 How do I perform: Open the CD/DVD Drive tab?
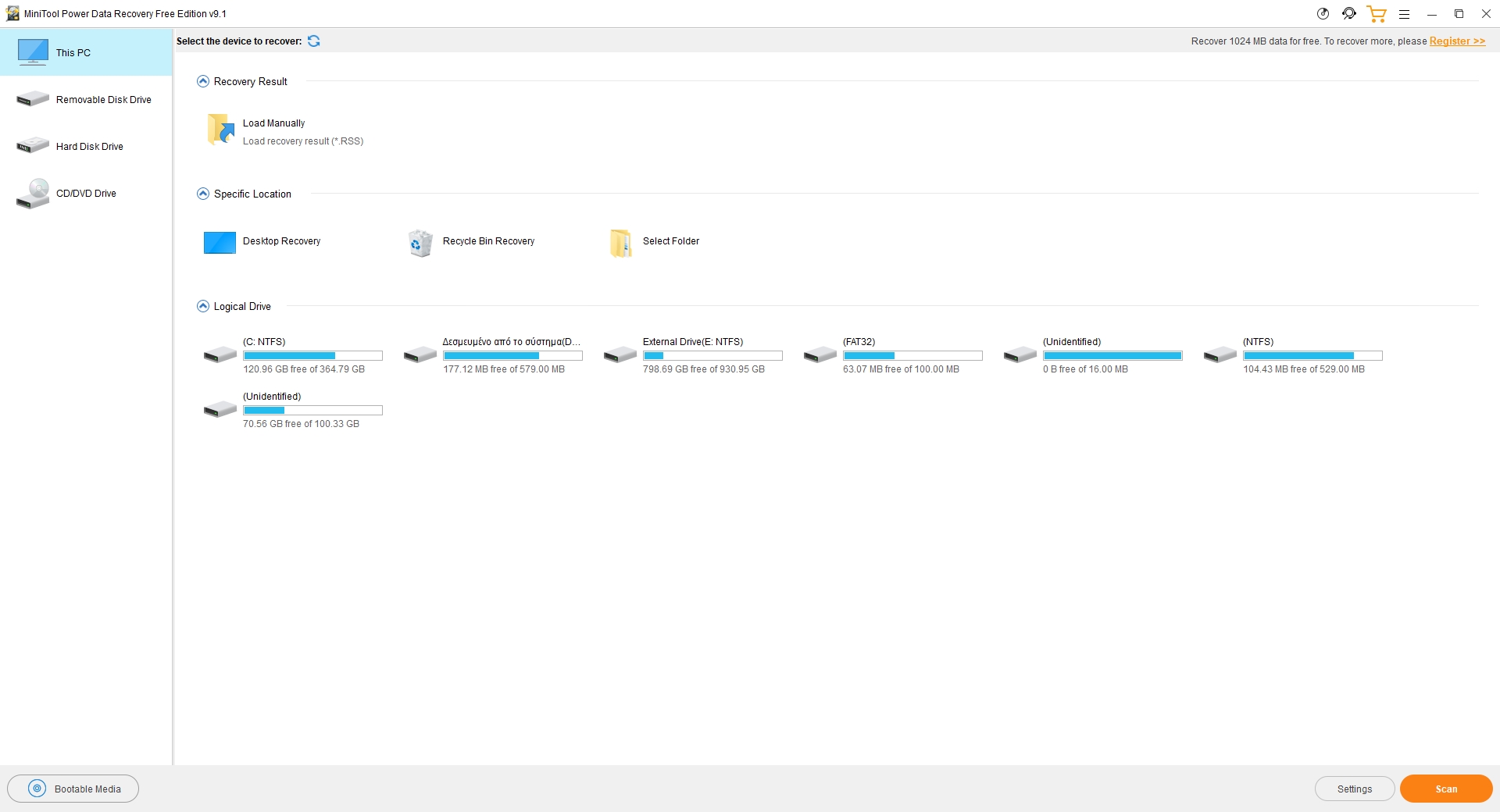pos(86,194)
